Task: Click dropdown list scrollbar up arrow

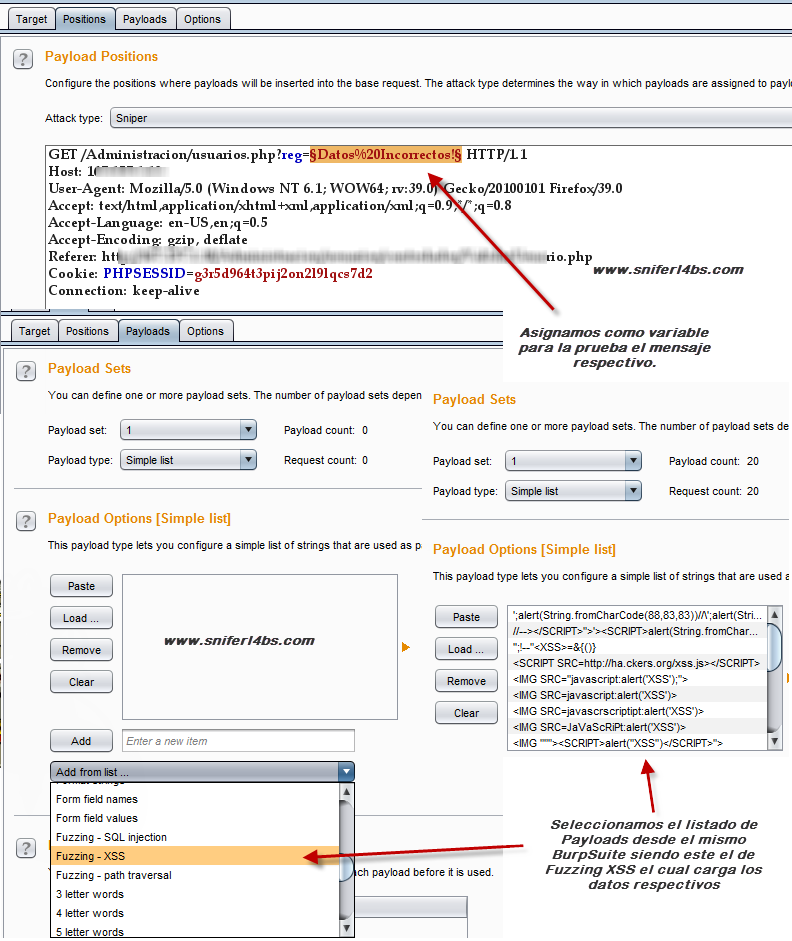Action: (346, 792)
